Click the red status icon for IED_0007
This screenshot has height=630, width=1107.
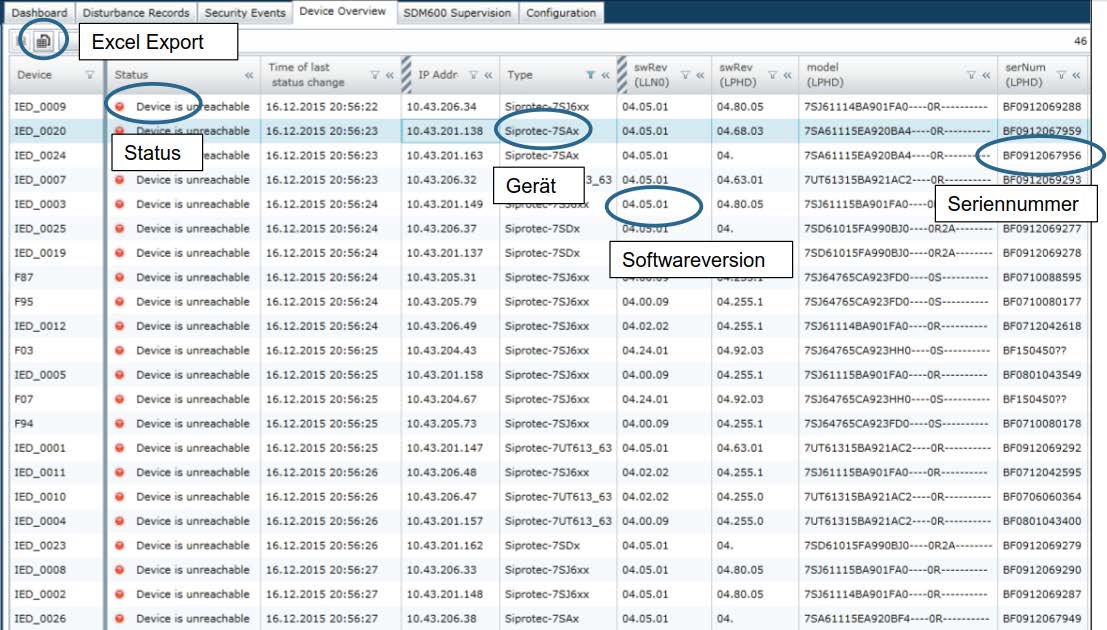[120, 180]
